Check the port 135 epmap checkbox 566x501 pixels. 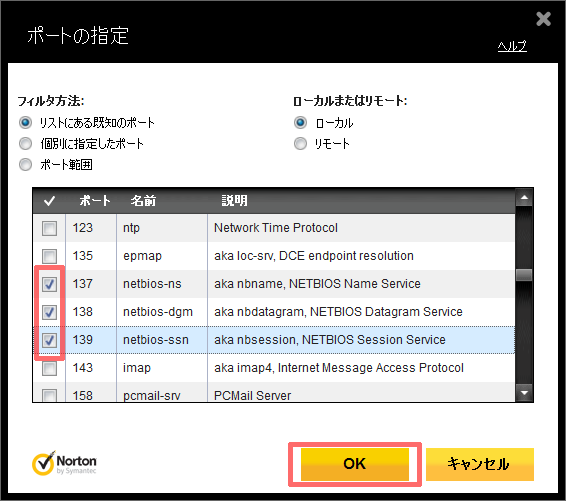(x=49, y=256)
